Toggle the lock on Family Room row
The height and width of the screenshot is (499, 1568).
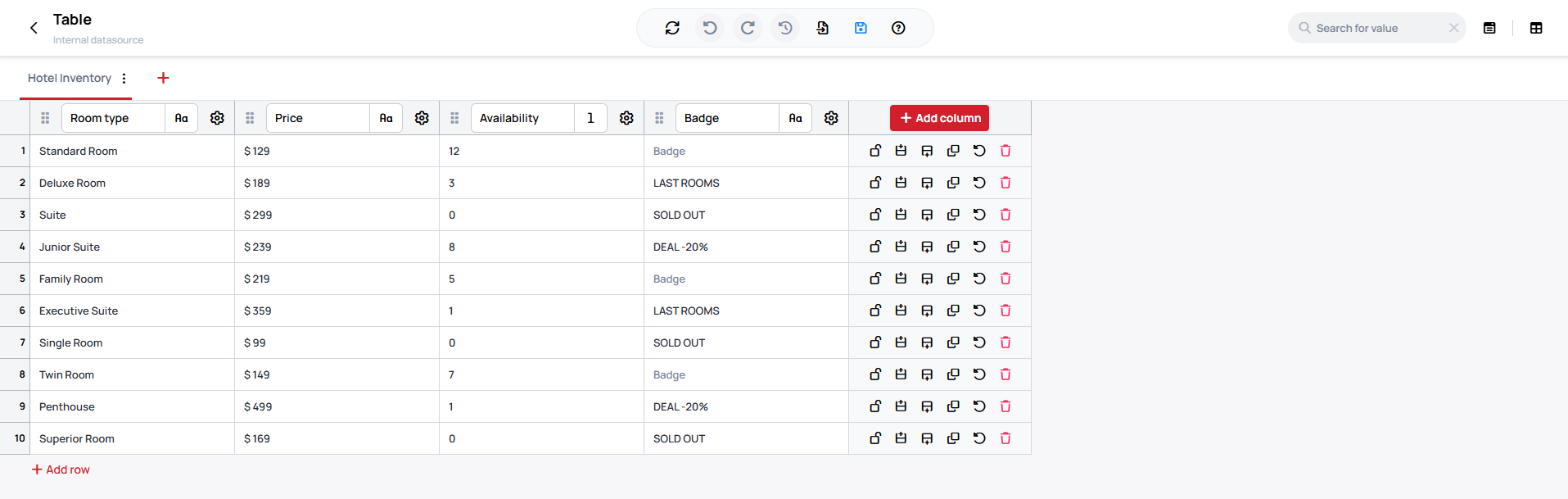(x=875, y=279)
